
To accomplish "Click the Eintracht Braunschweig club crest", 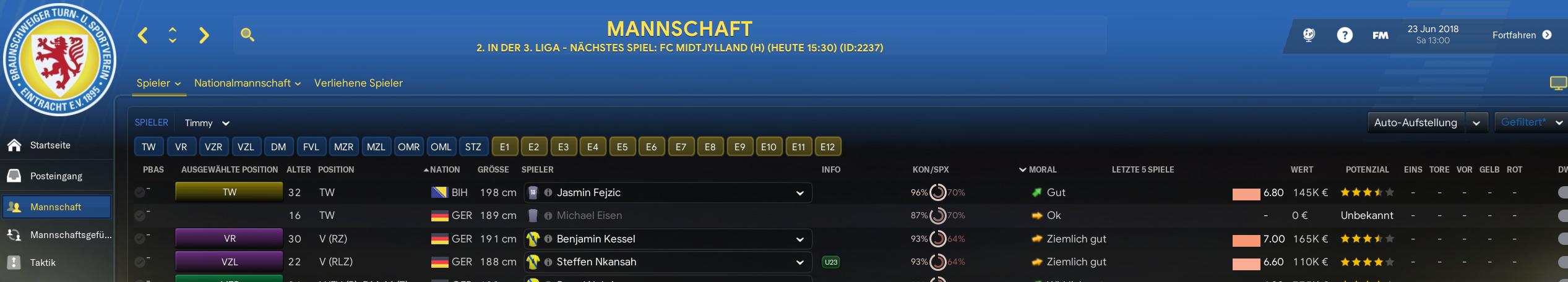I will tap(59, 59).
